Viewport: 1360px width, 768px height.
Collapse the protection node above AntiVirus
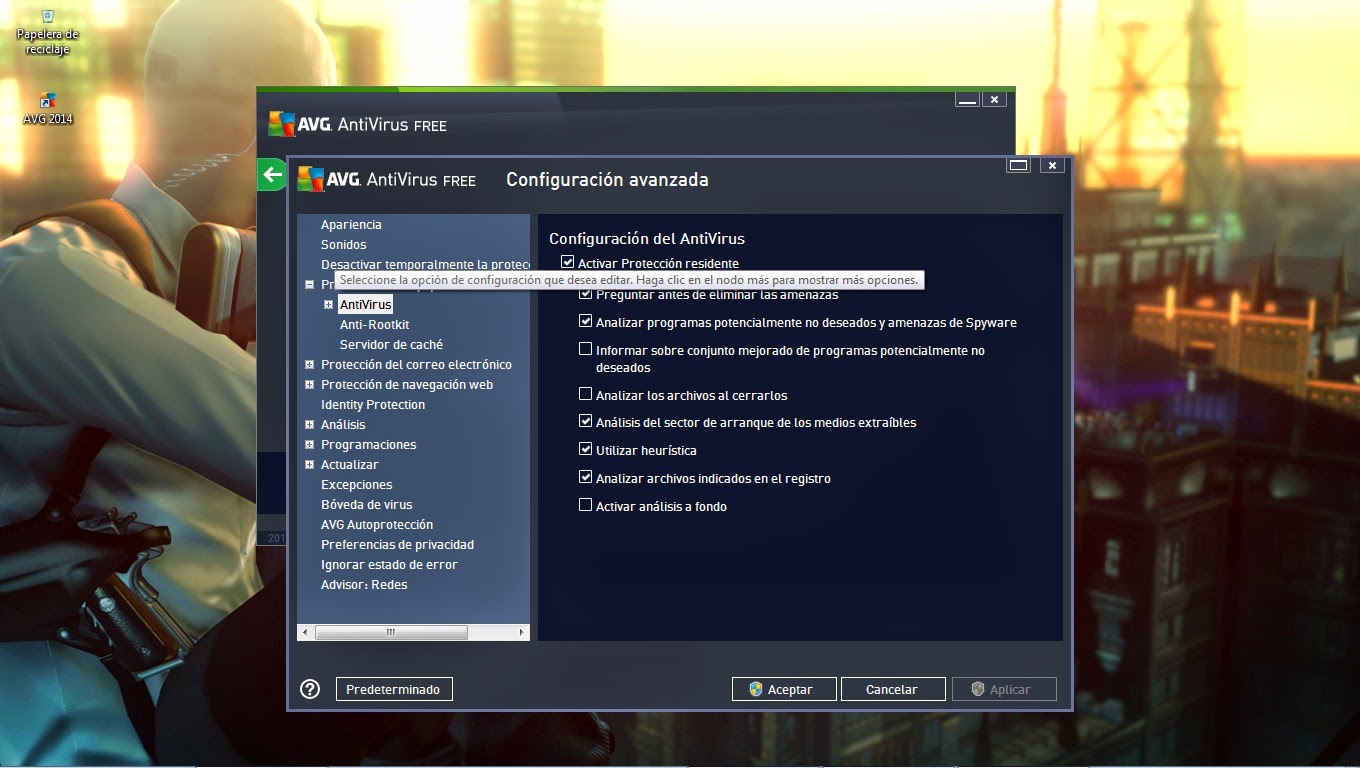click(310, 284)
